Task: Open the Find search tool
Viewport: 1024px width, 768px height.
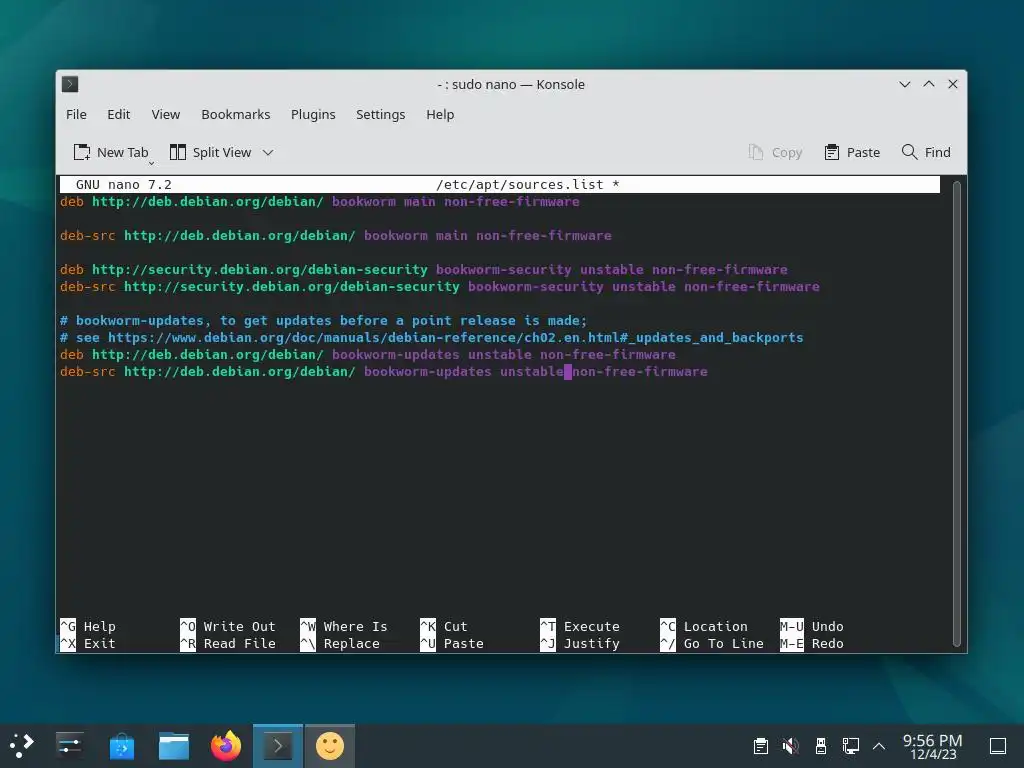Action: 926,152
